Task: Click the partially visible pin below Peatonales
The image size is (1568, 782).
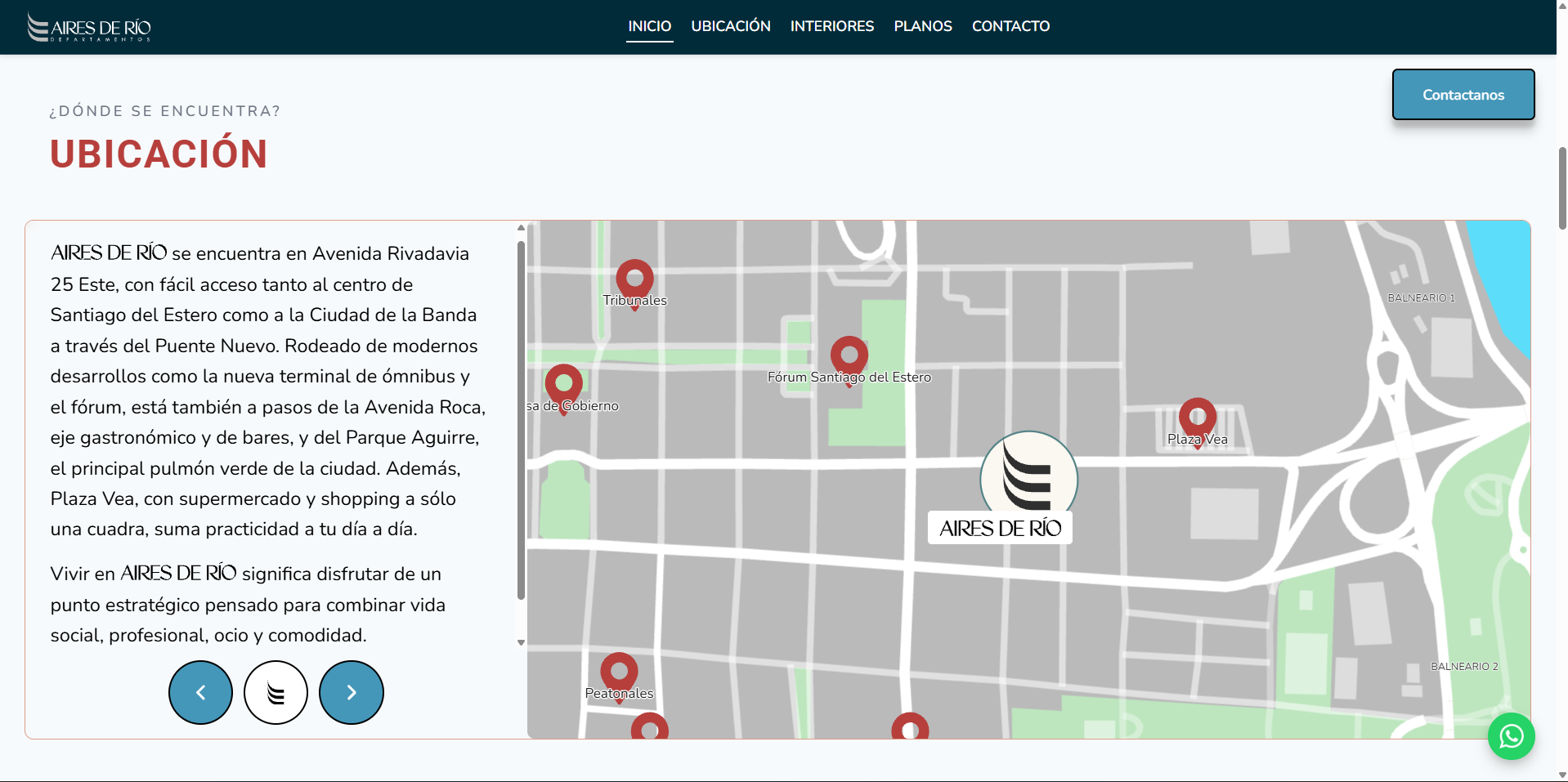Action: pyautogui.click(x=650, y=726)
